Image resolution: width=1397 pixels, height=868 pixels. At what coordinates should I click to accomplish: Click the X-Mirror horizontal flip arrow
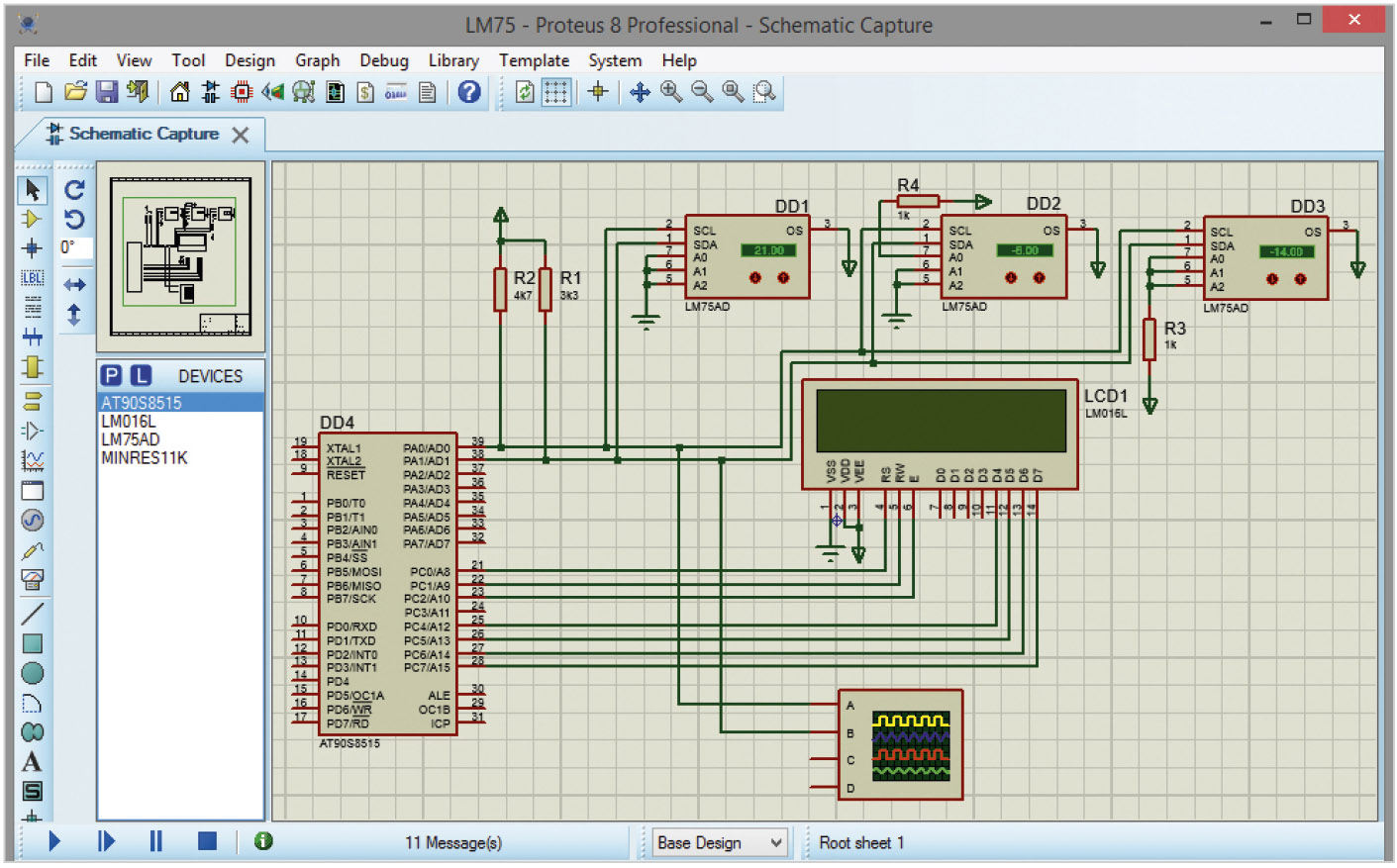click(x=74, y=285)
